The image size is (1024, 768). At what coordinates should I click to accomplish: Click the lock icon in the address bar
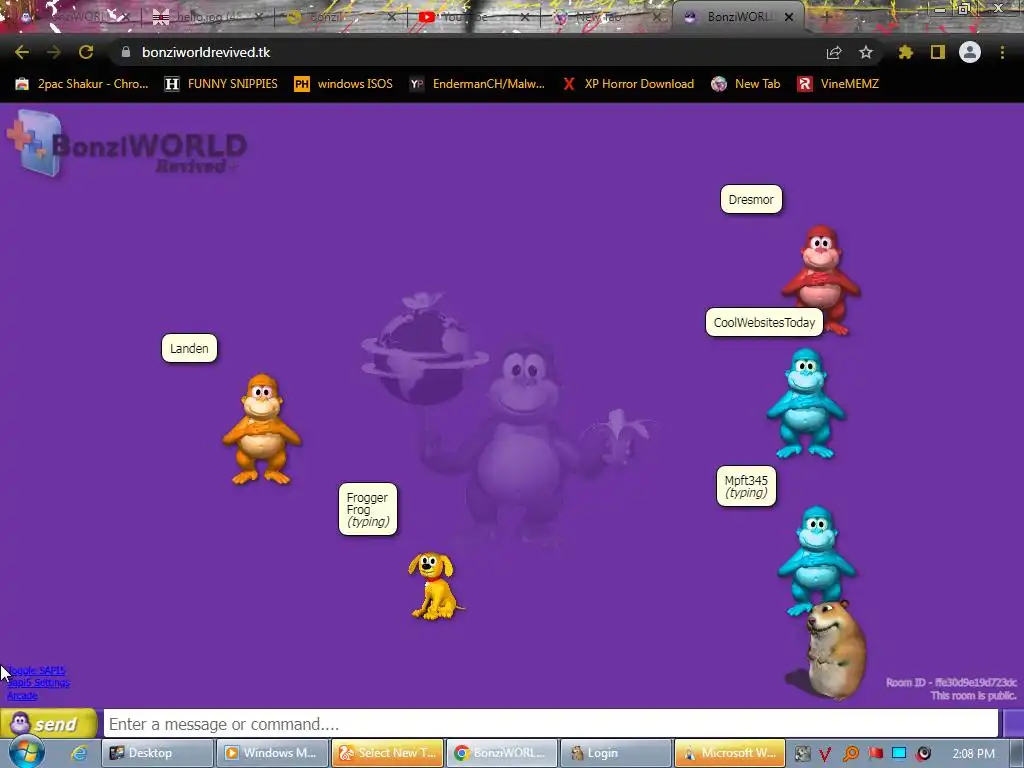click(x=126, y=52)
